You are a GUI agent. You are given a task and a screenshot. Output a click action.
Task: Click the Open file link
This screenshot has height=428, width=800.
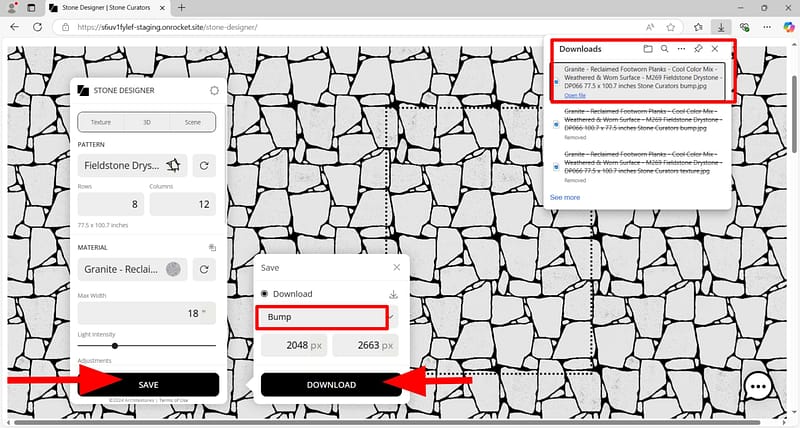coord(575,96)
